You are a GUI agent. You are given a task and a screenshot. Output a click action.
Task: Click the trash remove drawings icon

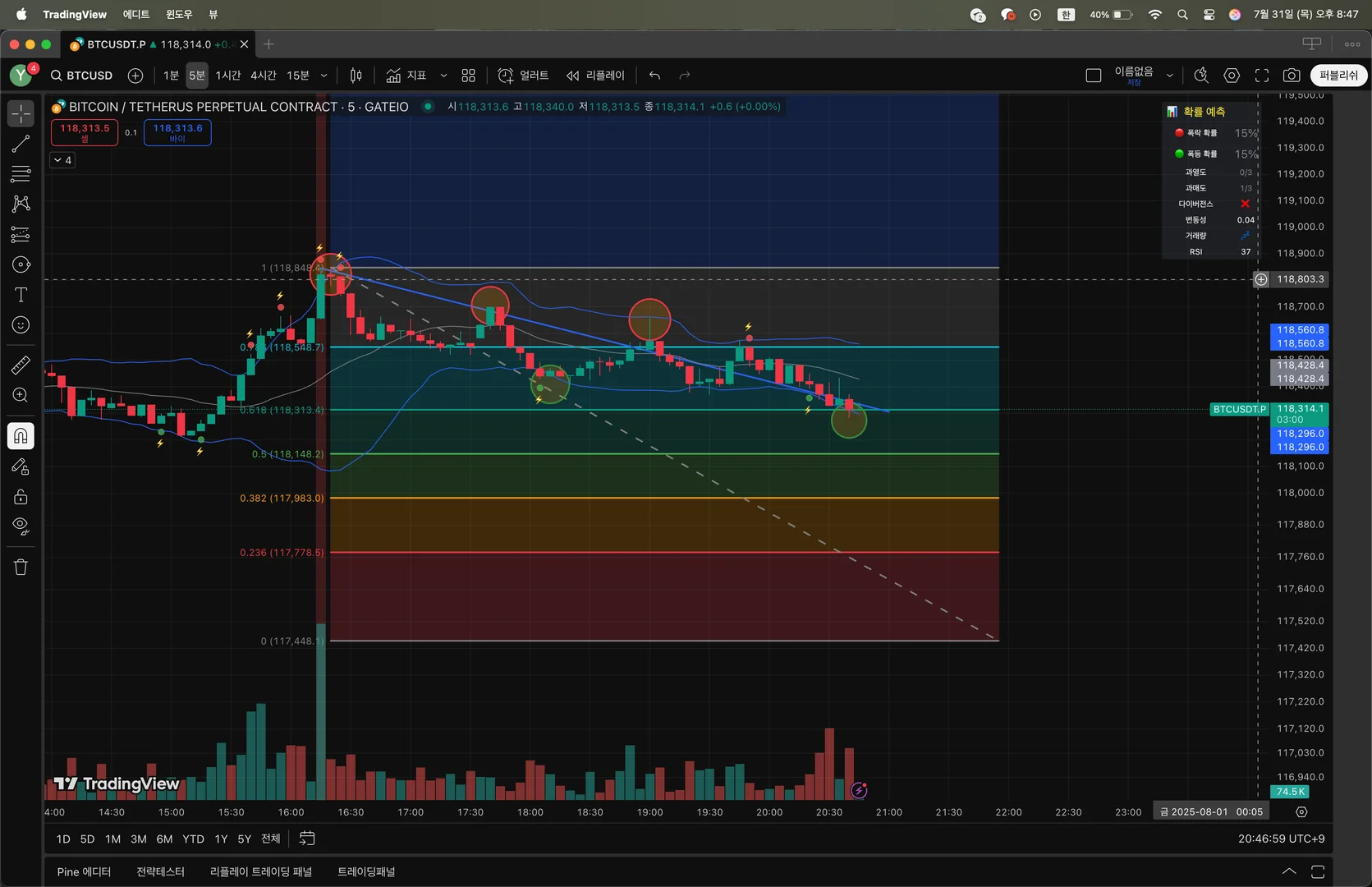tap(21, 567)
